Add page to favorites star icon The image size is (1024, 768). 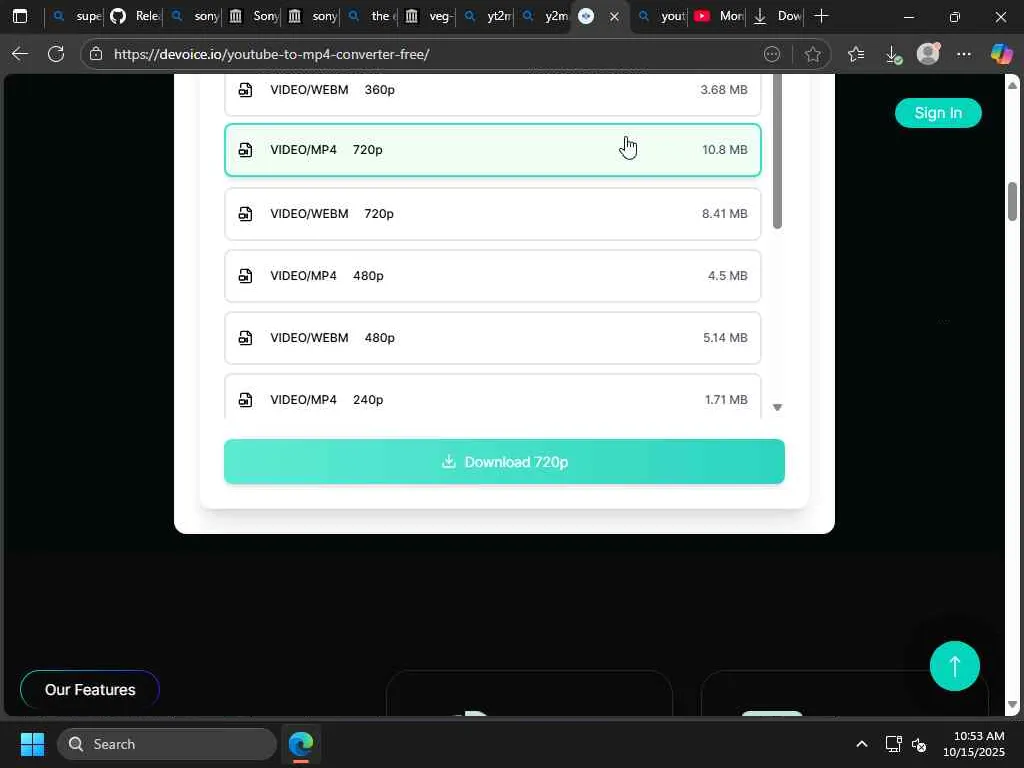[x=812, y=54]
